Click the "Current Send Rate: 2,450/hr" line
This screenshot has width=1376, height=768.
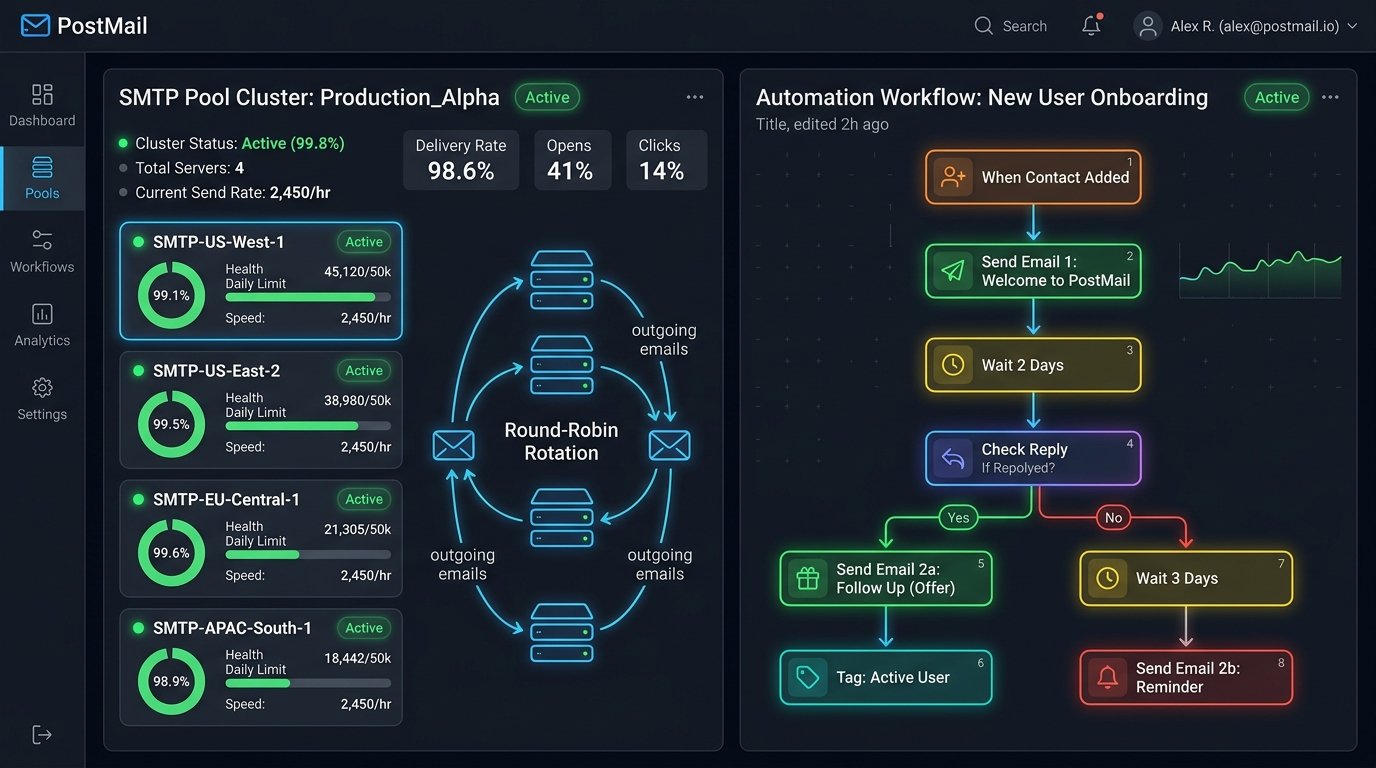(225, 192)
